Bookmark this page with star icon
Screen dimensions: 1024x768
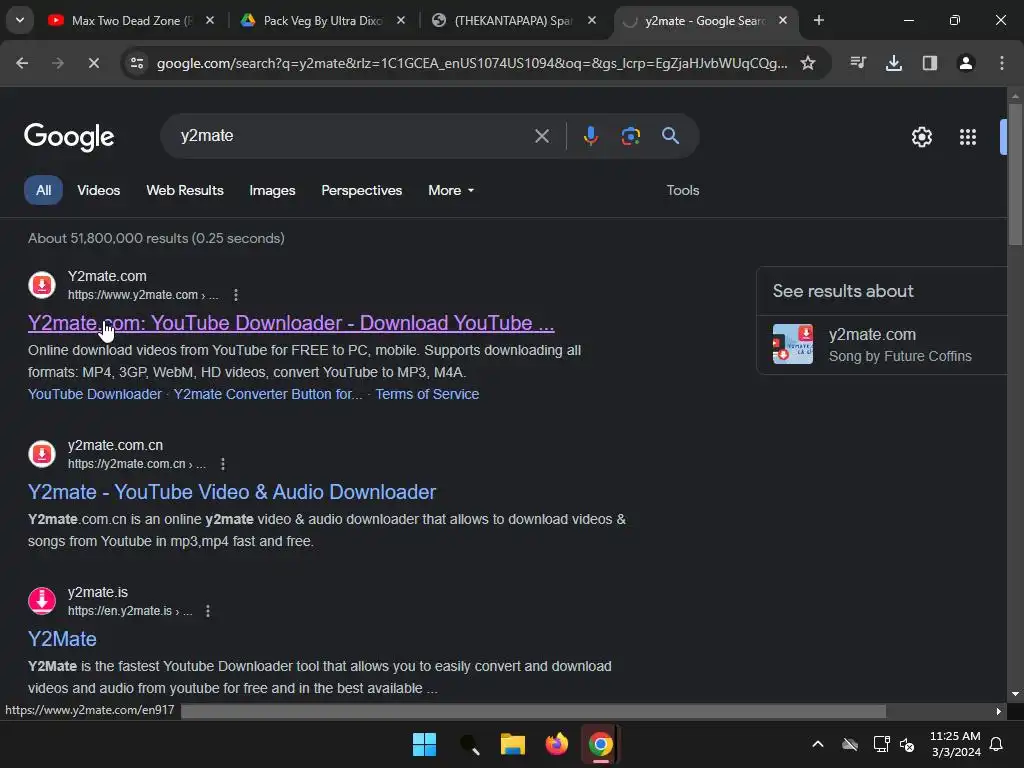(x=808, y=63)
